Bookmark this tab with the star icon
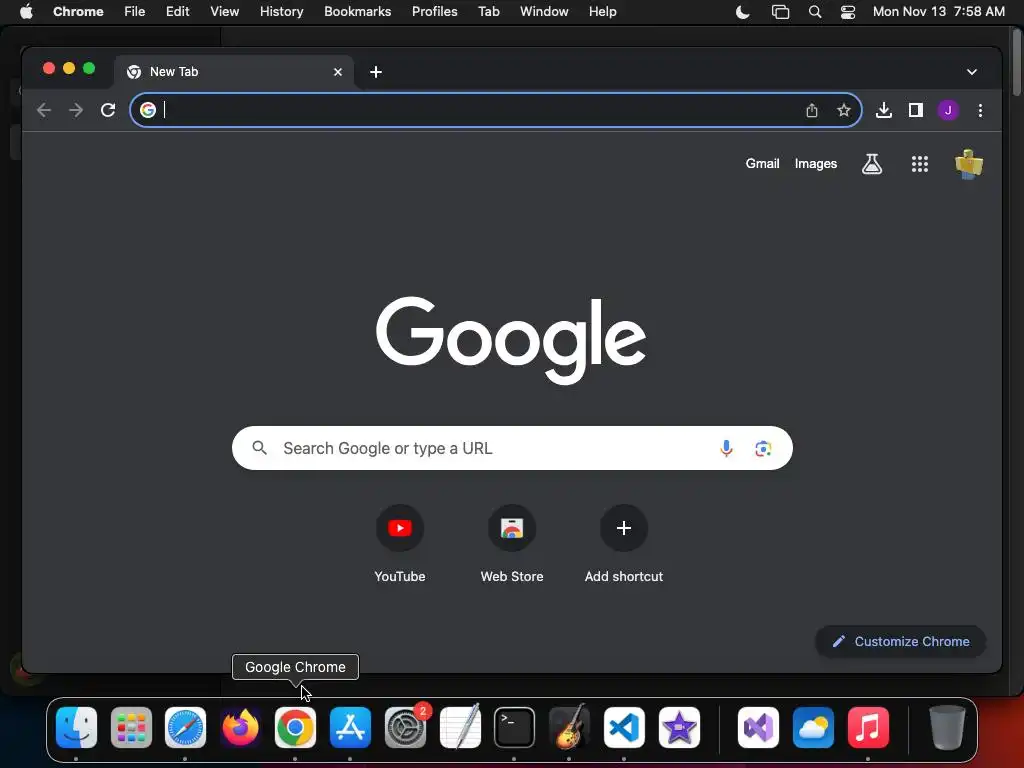Screen dimensions: 1024x768 tap(844, 110)
